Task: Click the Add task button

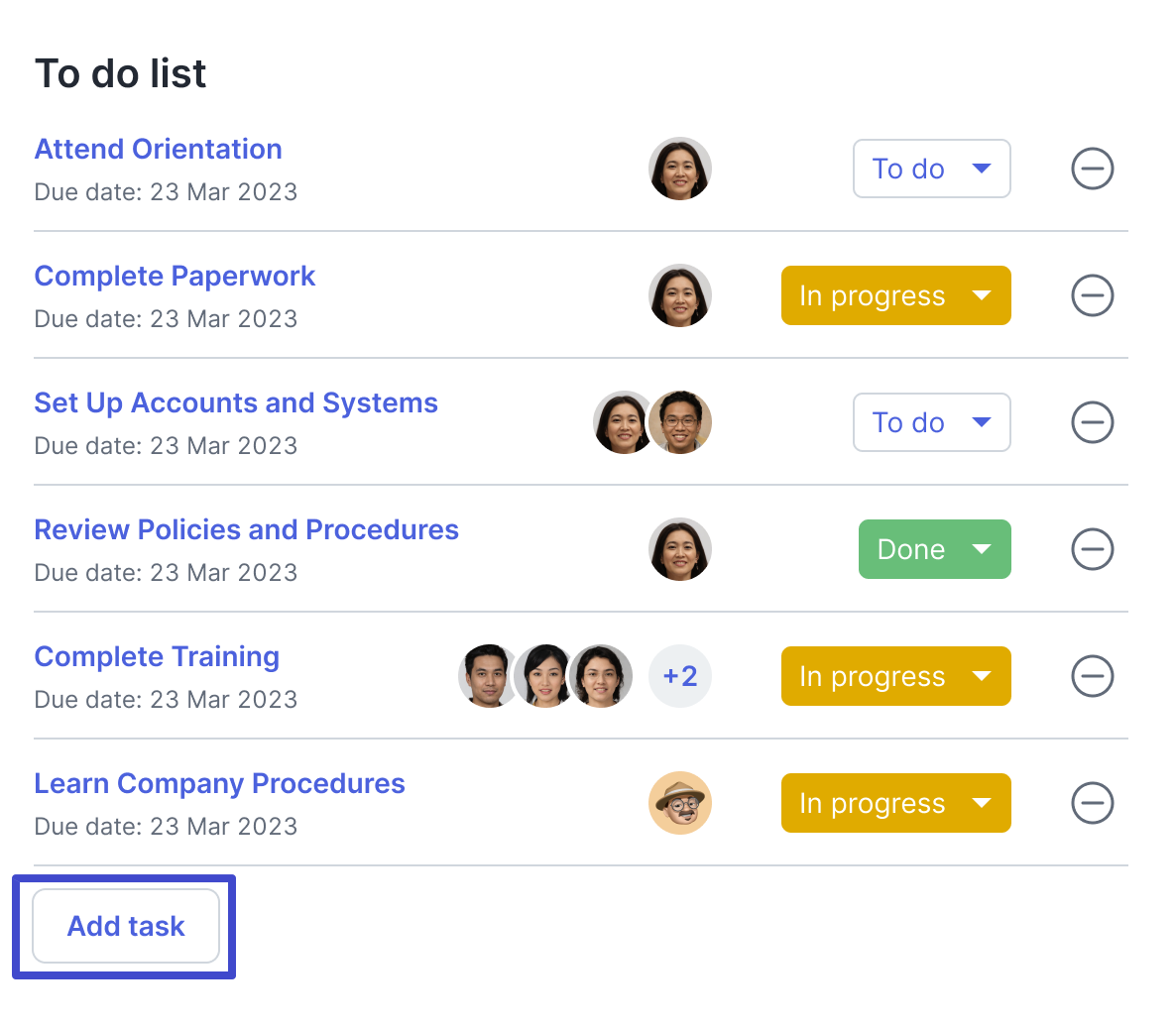Action: [x=126, y=926]
